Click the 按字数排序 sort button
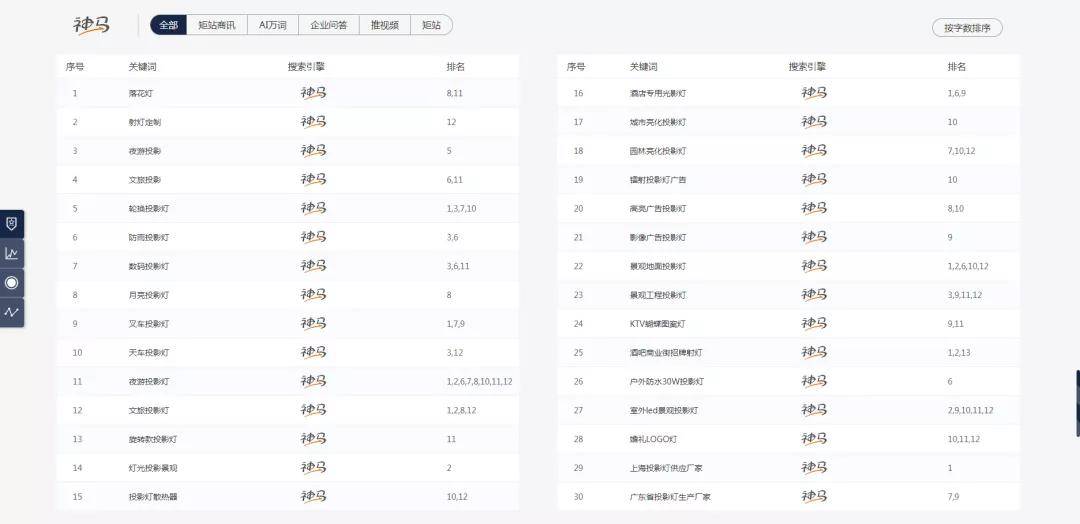Image resolution: width=1080 pixels, height=524 pixels. tap(967, 28)
